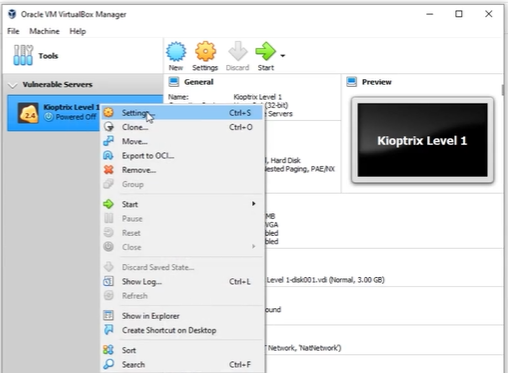The height and width of the screenshot is (373, 508).
Task: Click the General section header
Action: (199, 82)
